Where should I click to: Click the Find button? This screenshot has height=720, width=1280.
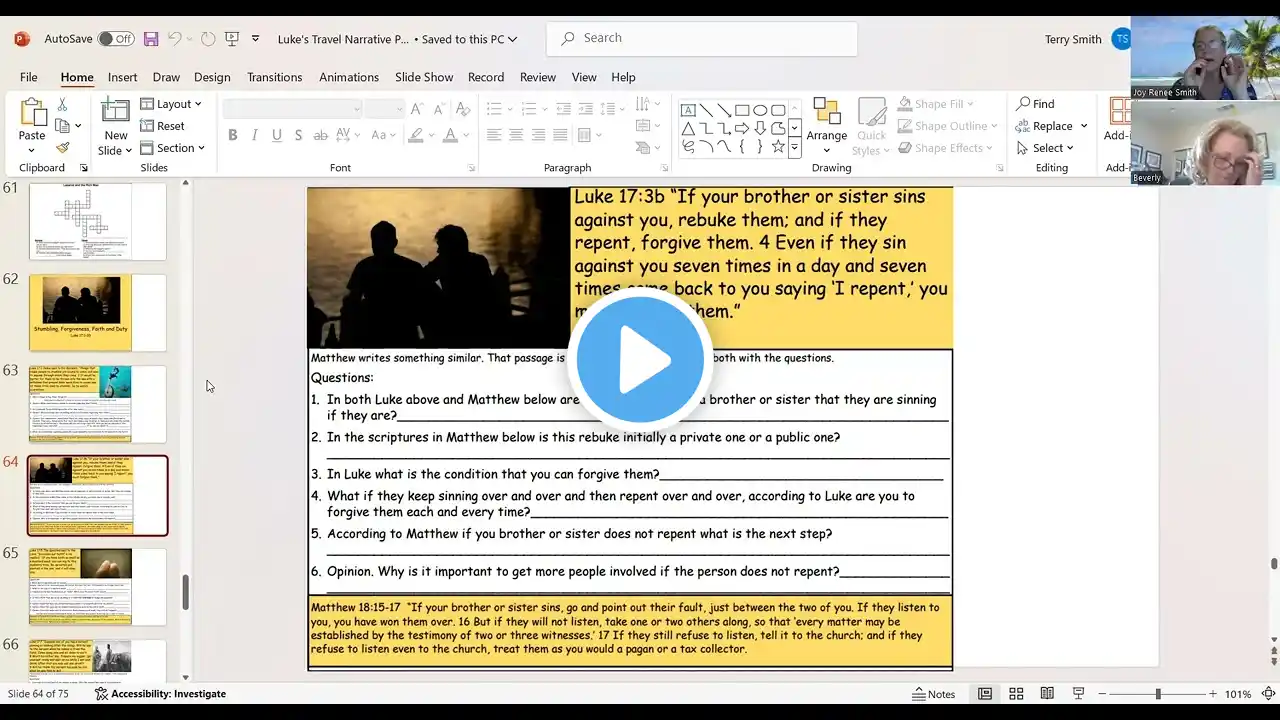[1035, 104]
